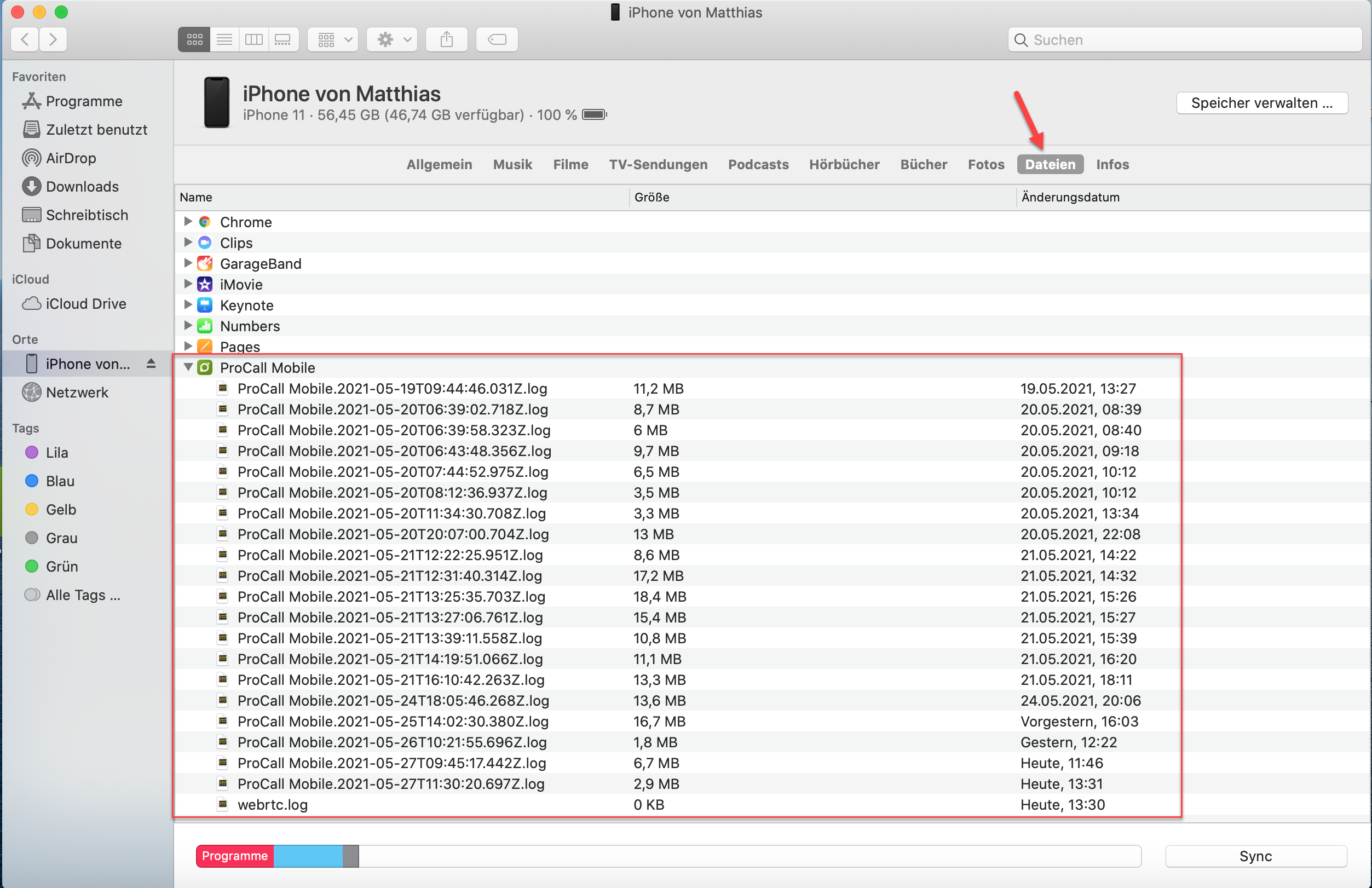The width and height of the screenshot is (1372, 888).
Task: Switch to the Allgemein tab
Action: tap(439, 164)
